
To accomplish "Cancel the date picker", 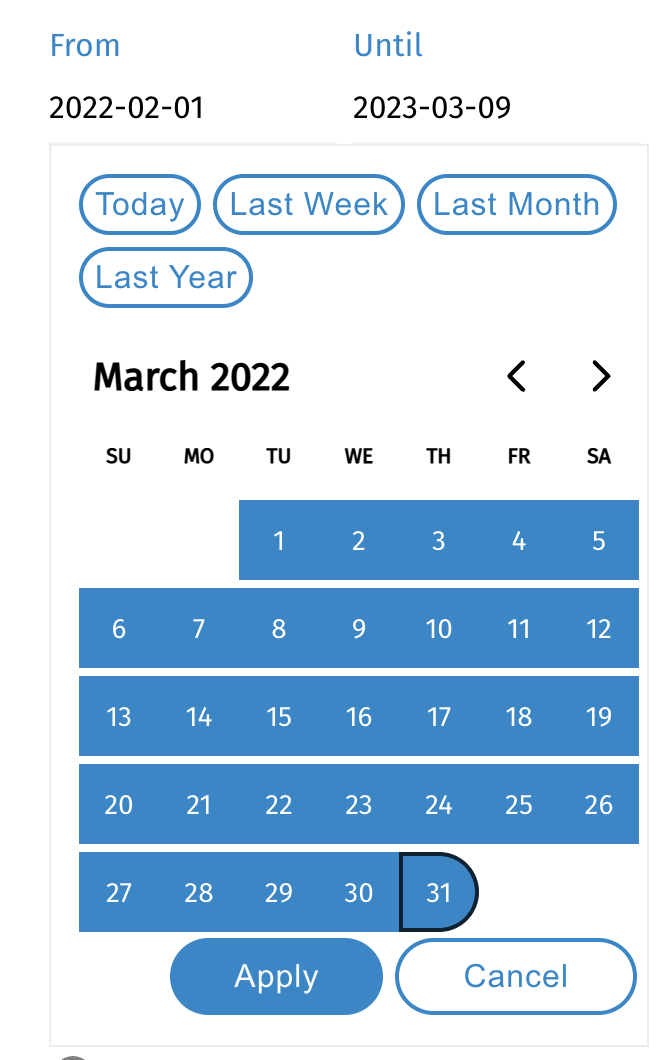I will tap(516, 976).
